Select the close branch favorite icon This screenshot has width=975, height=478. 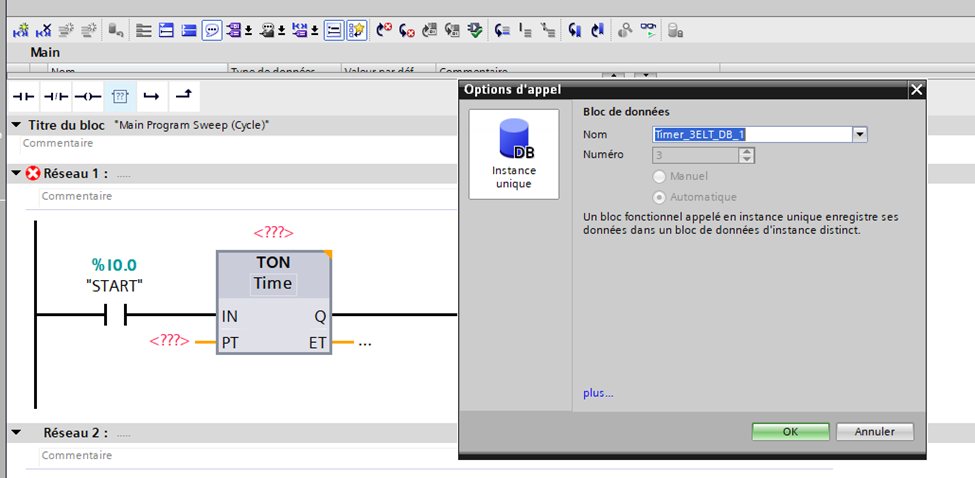183,96
